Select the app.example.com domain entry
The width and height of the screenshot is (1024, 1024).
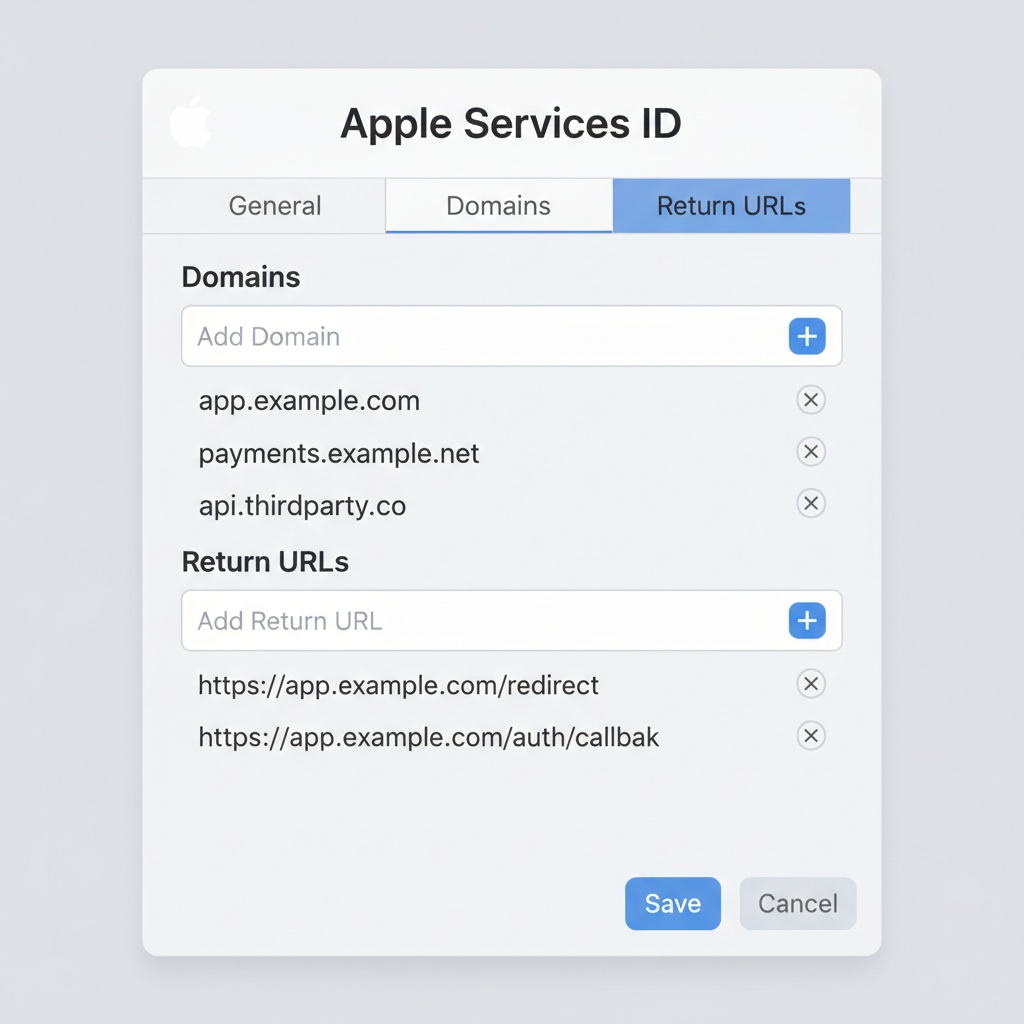click(x=309, y=400)
